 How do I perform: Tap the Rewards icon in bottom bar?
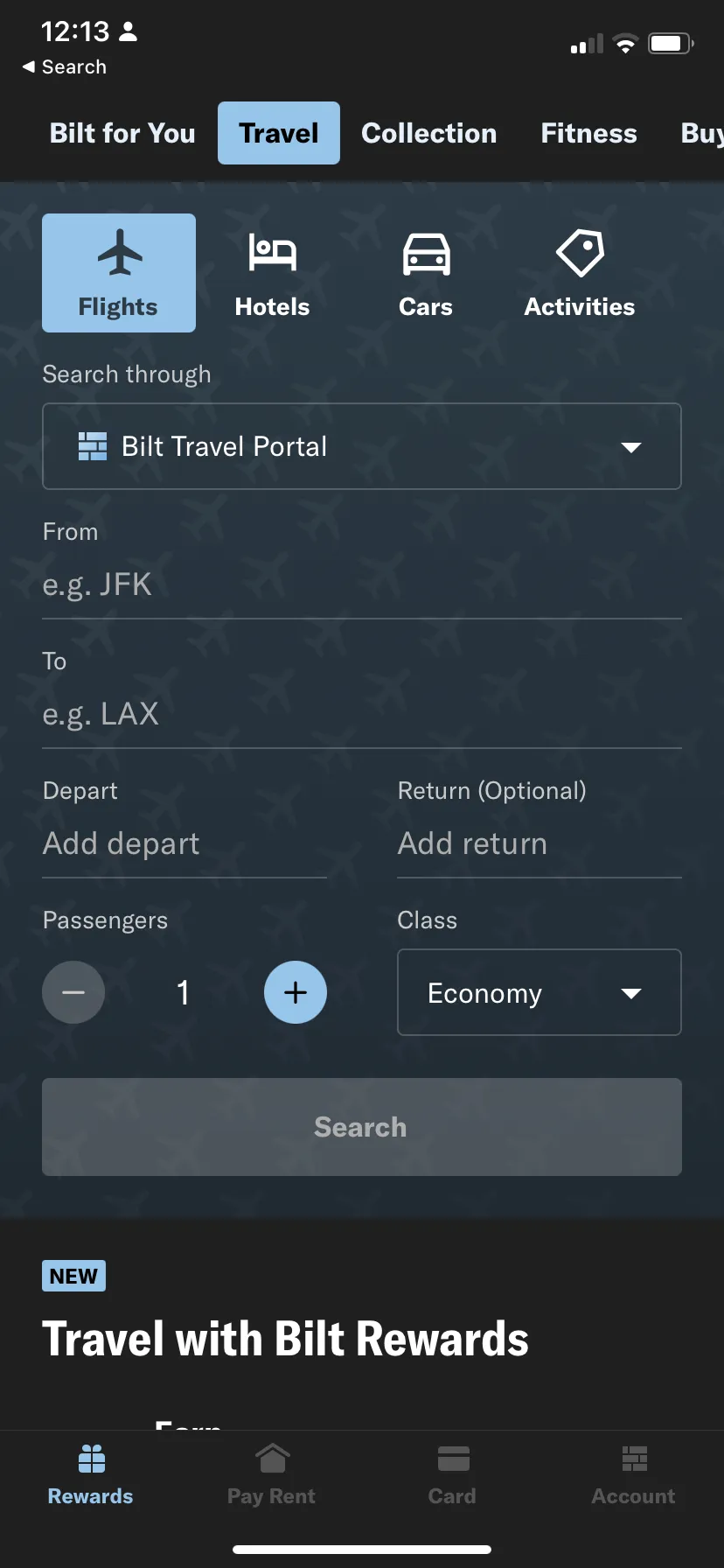click(91, 1459)
